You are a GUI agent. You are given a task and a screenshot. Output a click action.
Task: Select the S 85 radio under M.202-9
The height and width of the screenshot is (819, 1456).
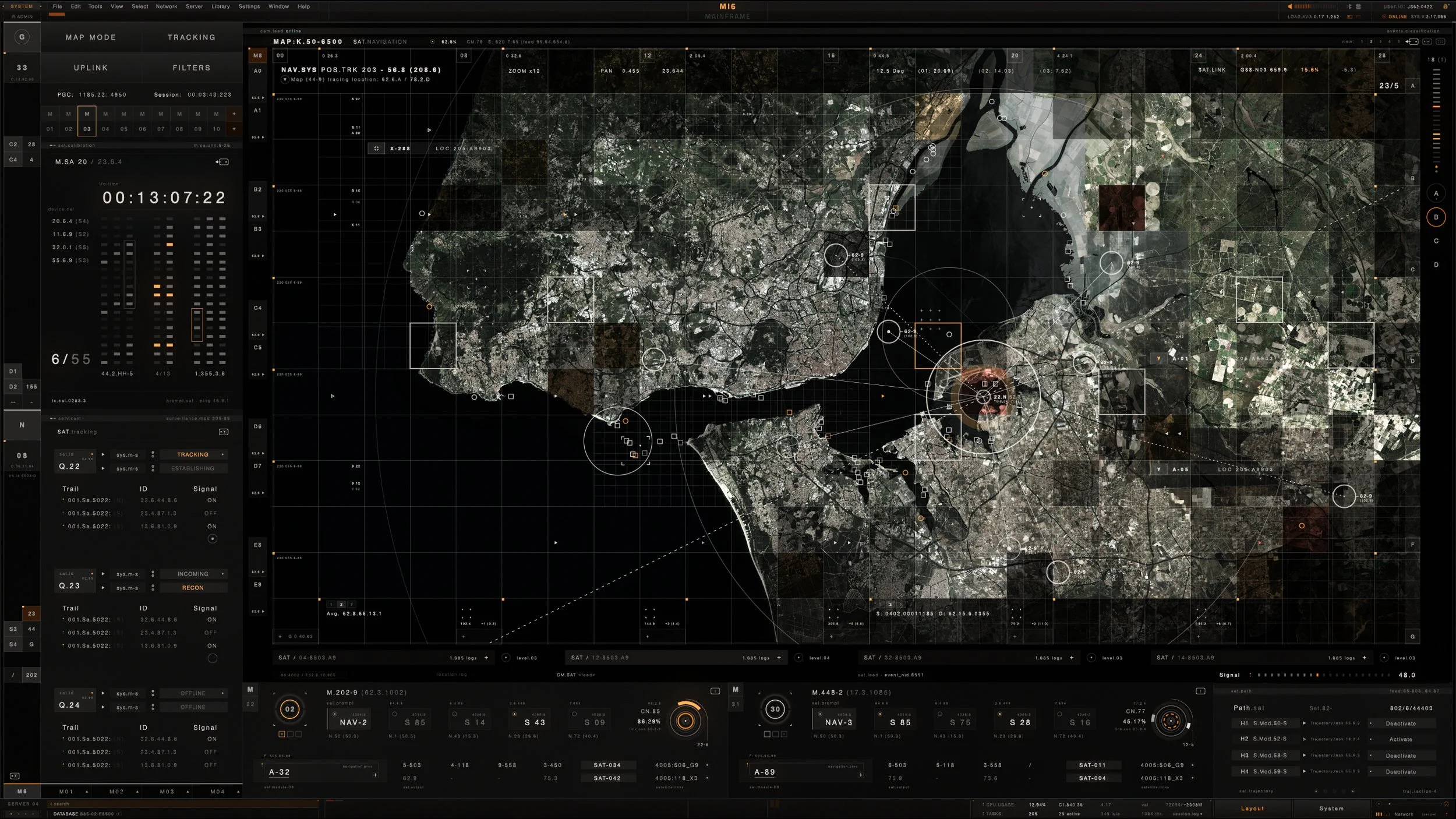coord(395,714)
